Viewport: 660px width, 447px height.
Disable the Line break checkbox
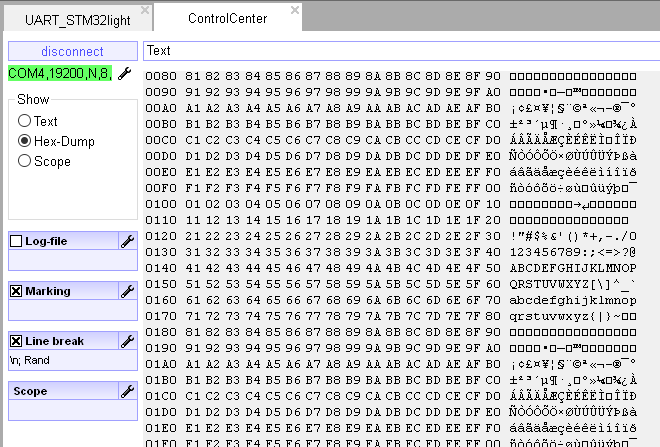click(16, 341)
